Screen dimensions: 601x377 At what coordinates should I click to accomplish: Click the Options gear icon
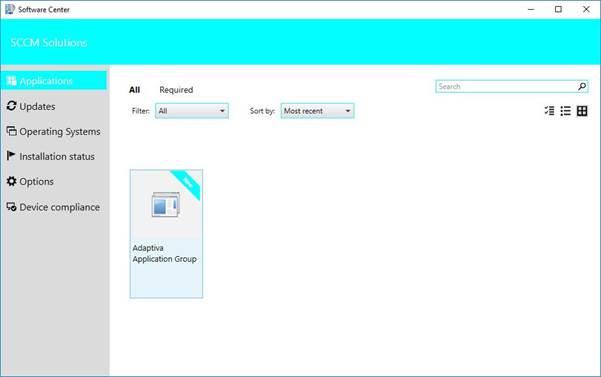[x=11, y=181]
